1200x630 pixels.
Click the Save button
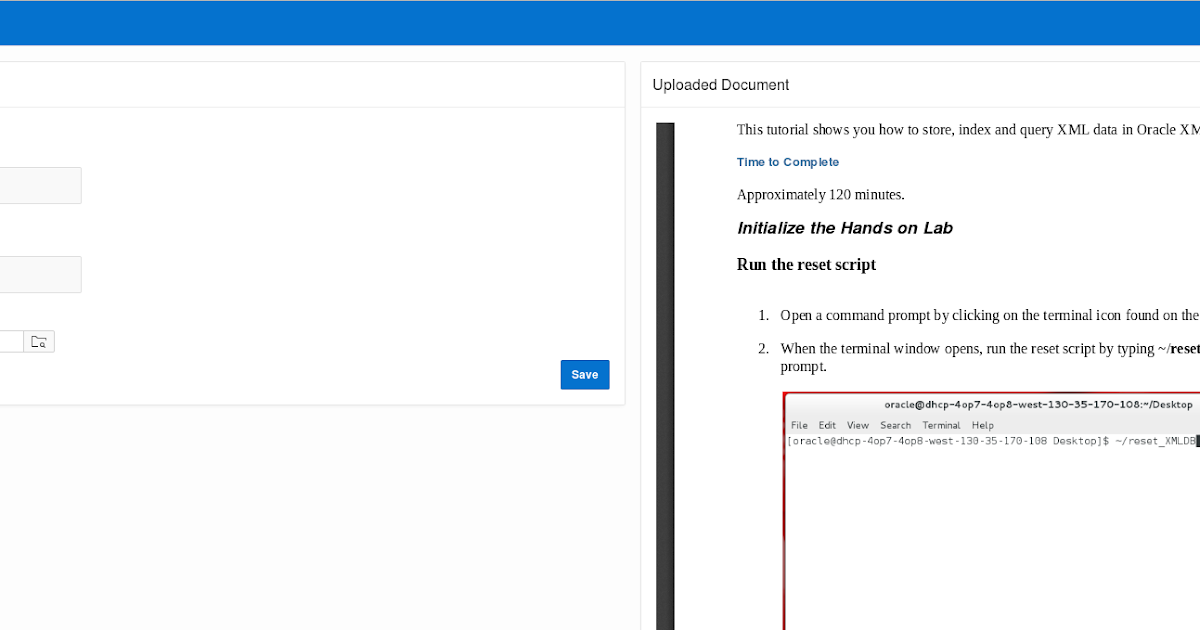[x=584, y=374]
